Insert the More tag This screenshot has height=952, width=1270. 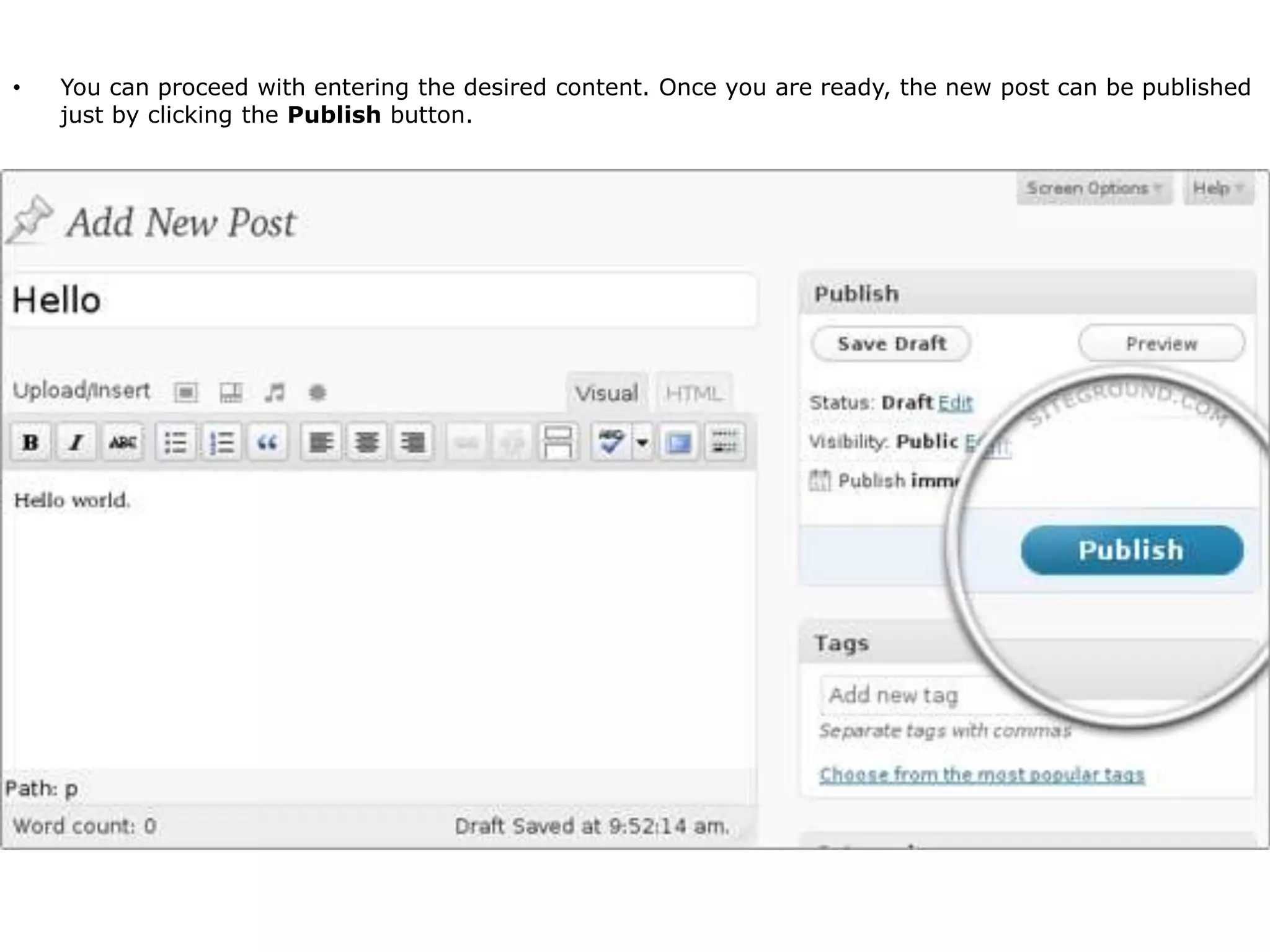tap(558, 442)
